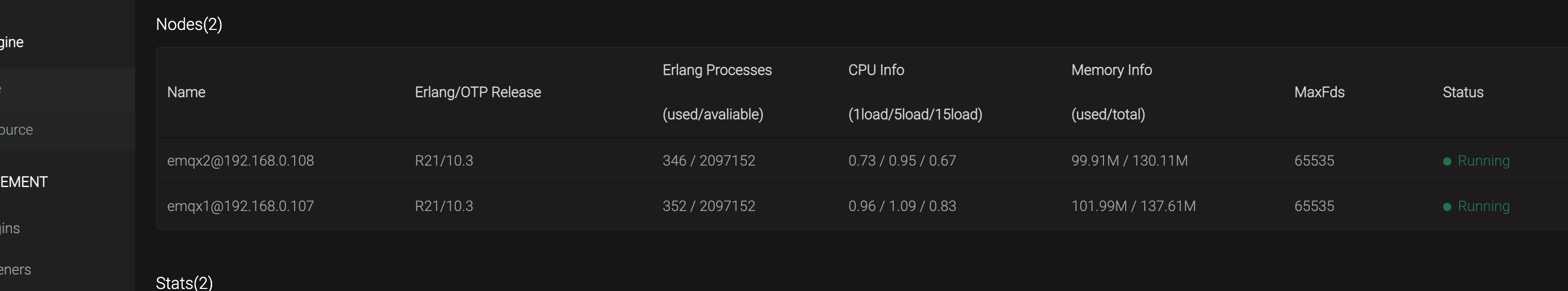Viewport: 1568px width, 291px height.
Task: Click the Status column header
Action: (x=1463, y=92)
